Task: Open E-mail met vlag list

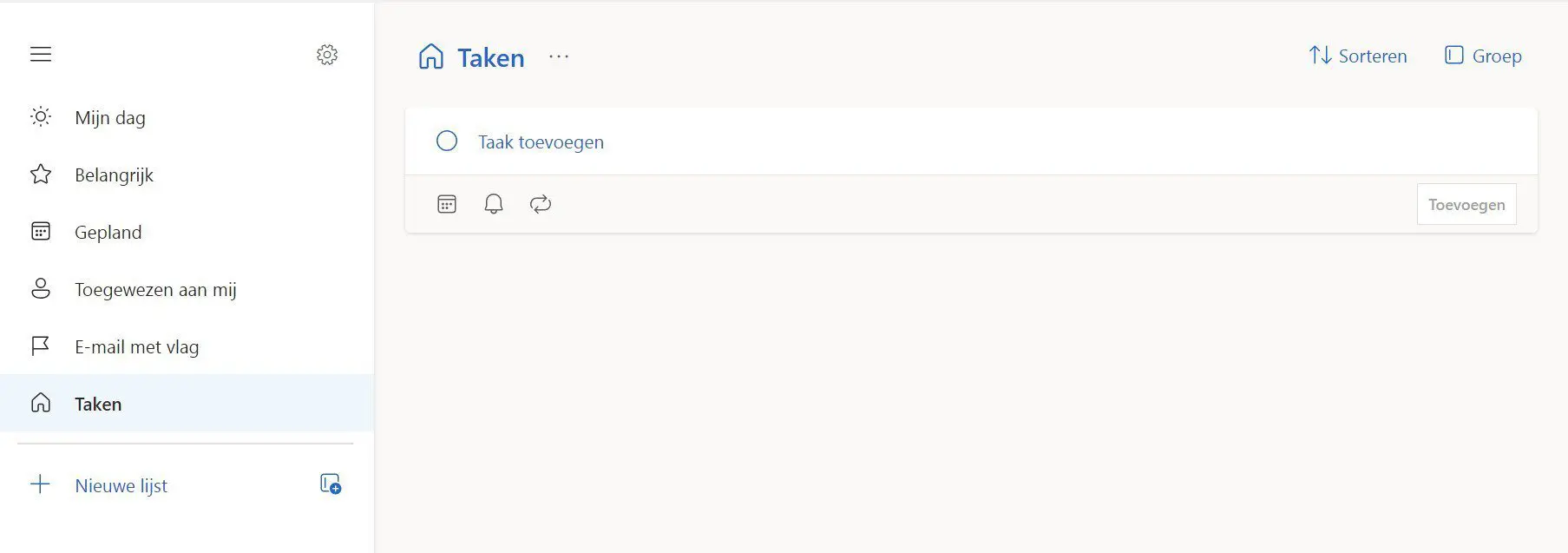Action: pos(187,346)
